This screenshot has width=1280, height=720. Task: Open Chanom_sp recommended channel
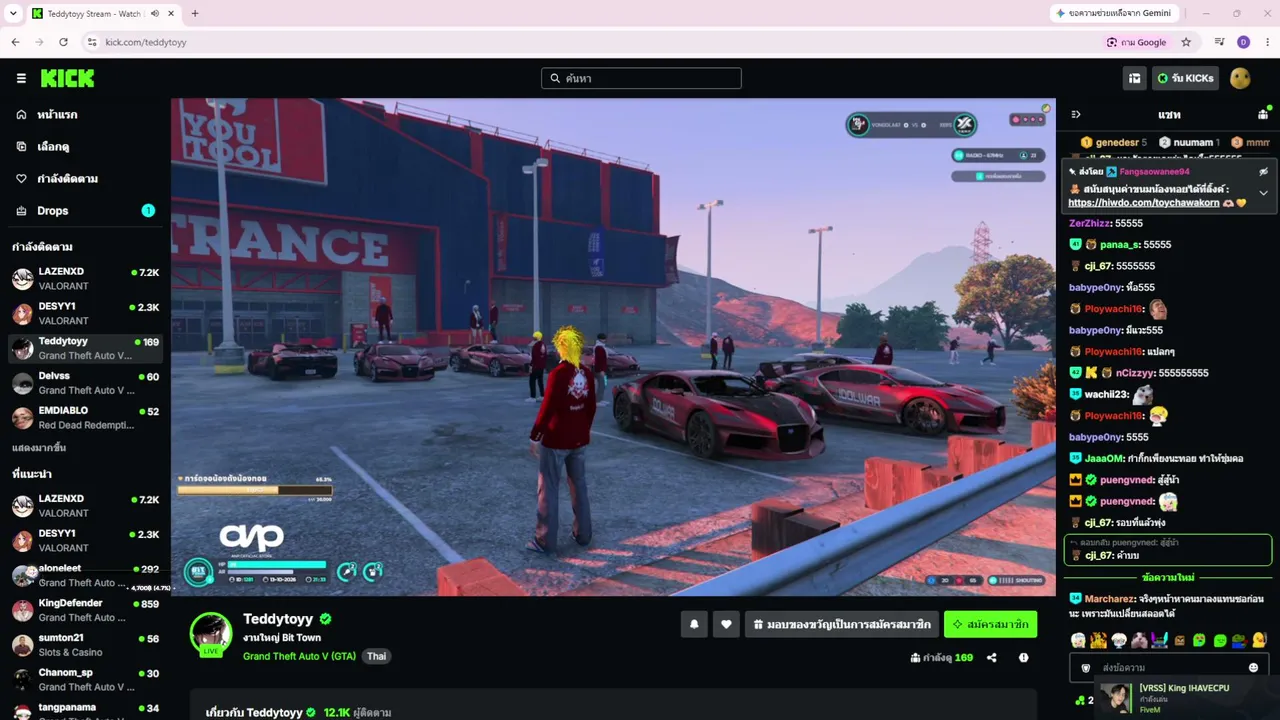coord(85,680)
